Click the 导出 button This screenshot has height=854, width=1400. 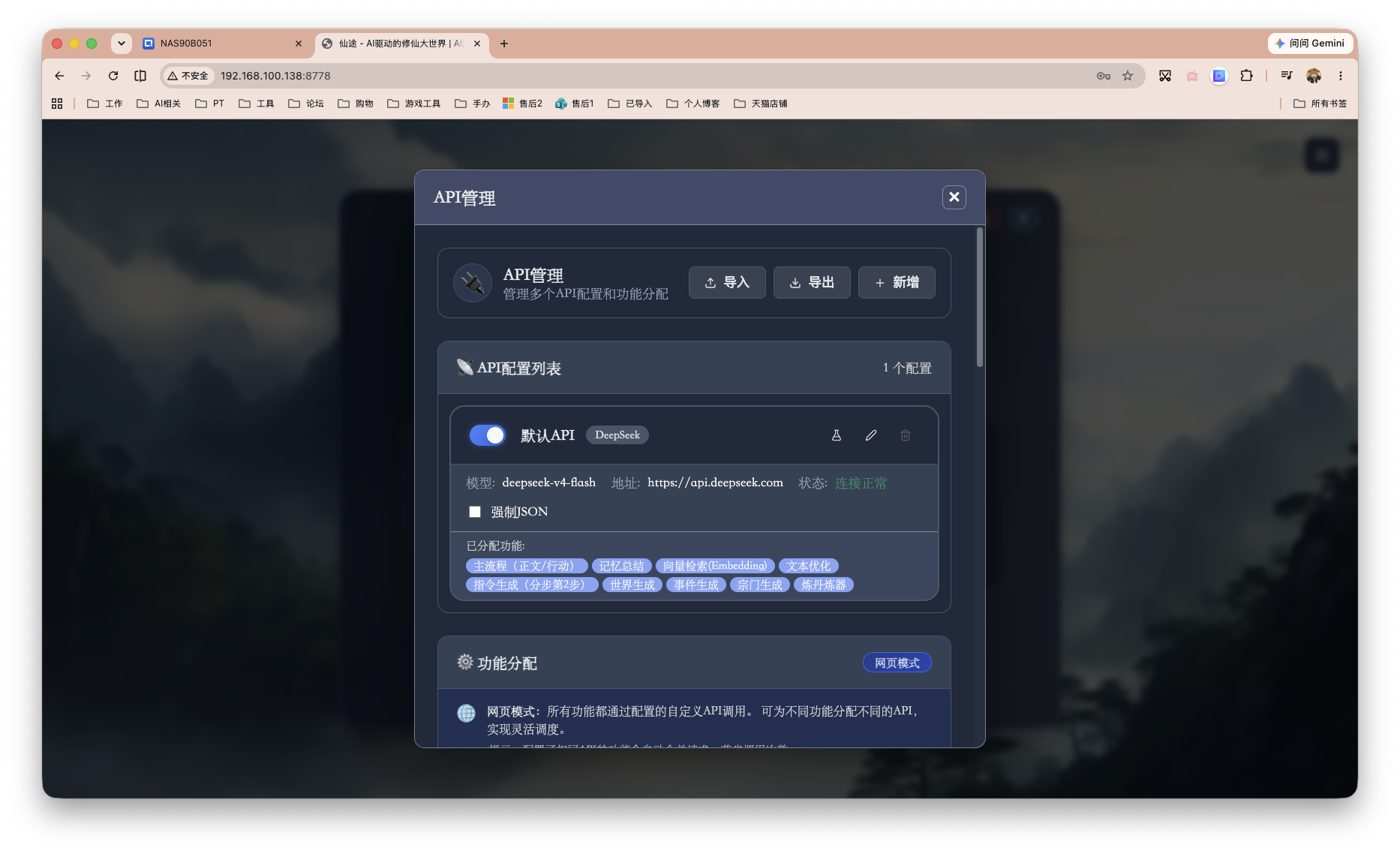point(812,282)
